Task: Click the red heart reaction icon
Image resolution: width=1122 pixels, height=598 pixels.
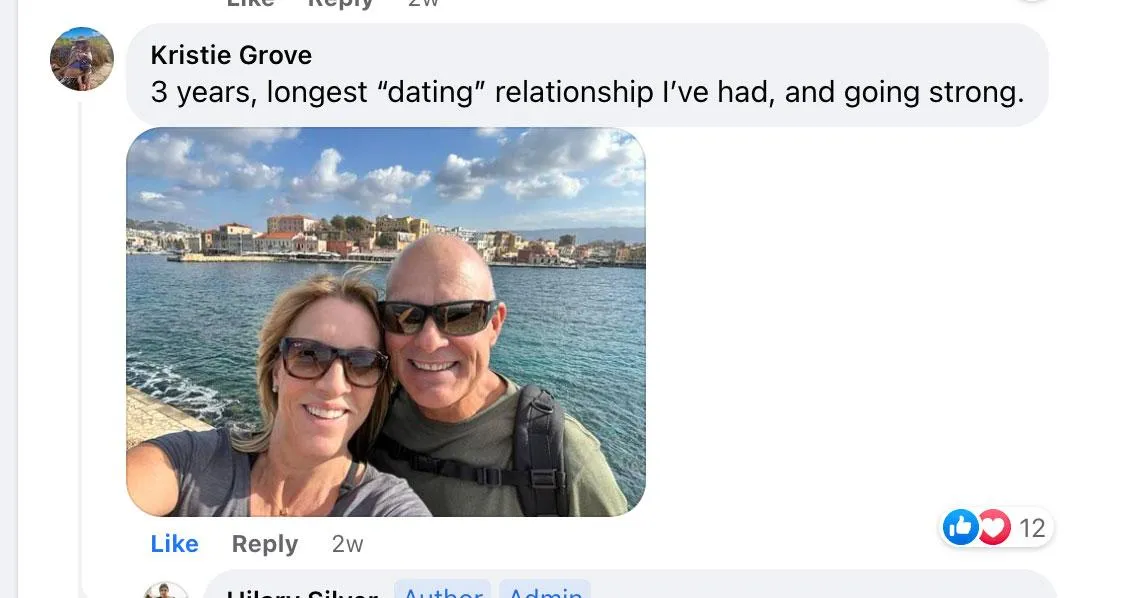Action: point(993,527)
